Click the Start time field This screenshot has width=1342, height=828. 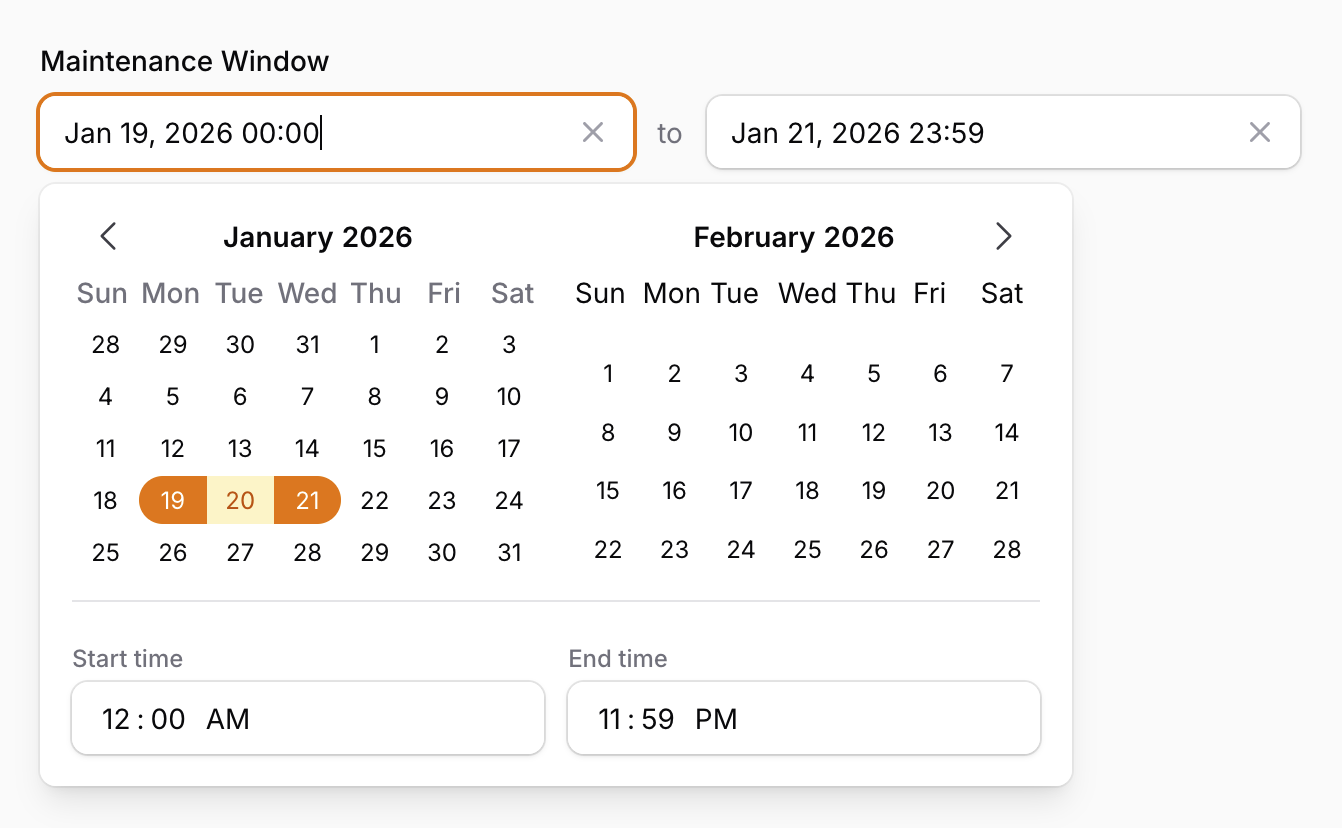[307, 717]
